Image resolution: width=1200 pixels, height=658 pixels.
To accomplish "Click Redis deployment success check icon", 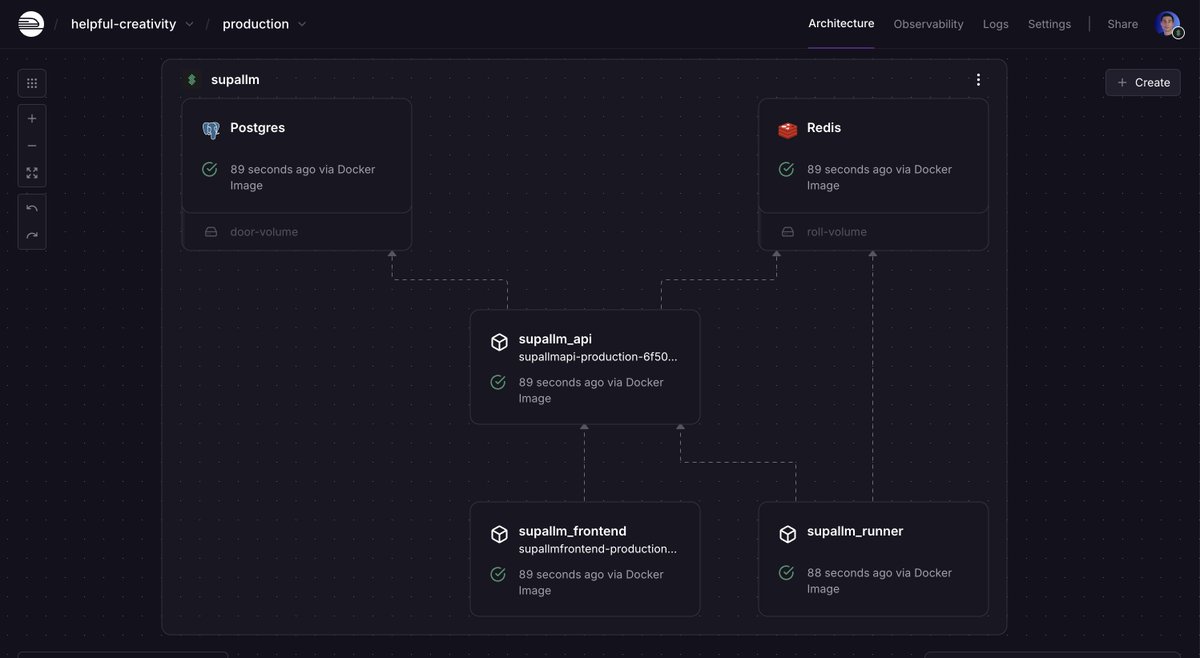I will (787, 170).
